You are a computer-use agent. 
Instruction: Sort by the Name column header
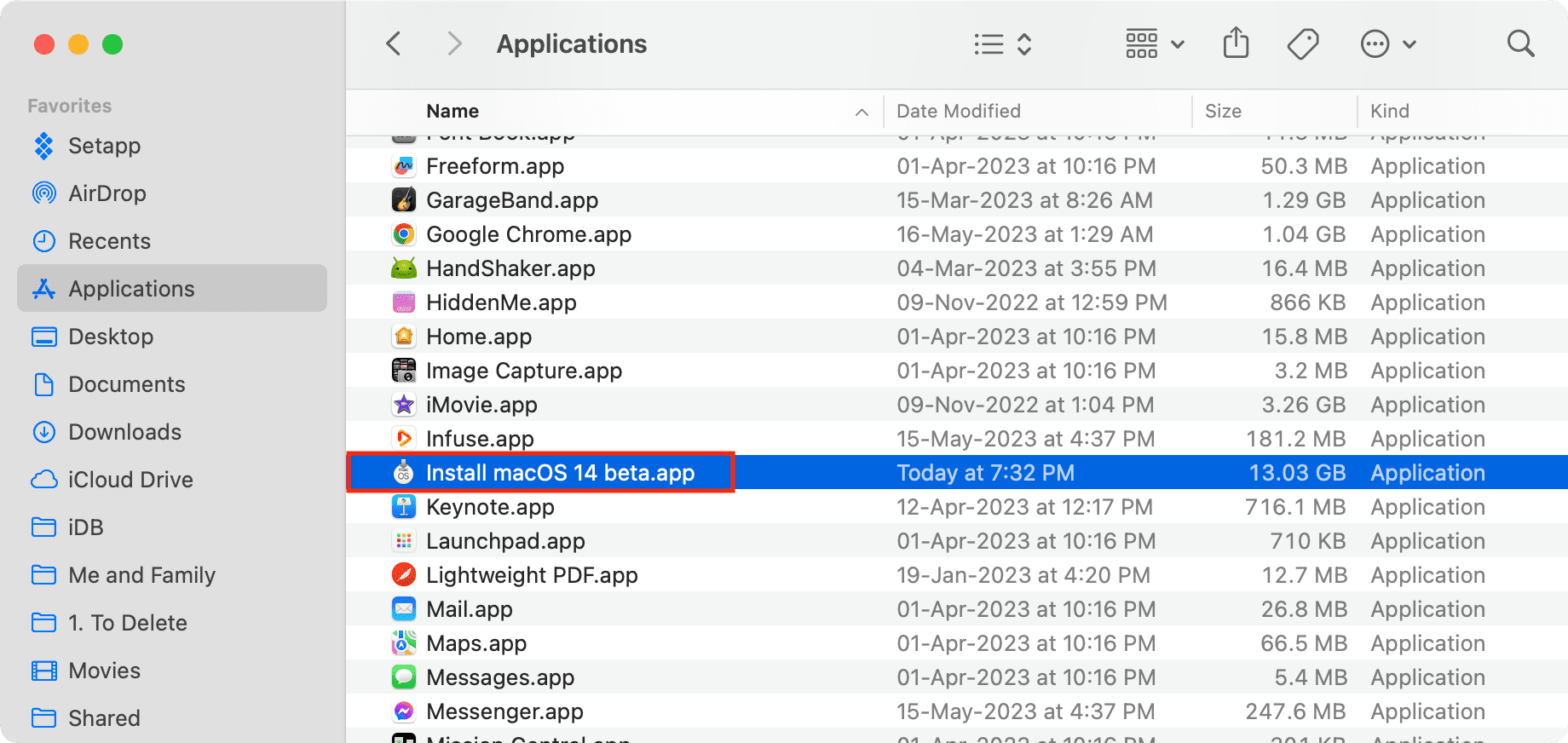(x=453, y=111)
